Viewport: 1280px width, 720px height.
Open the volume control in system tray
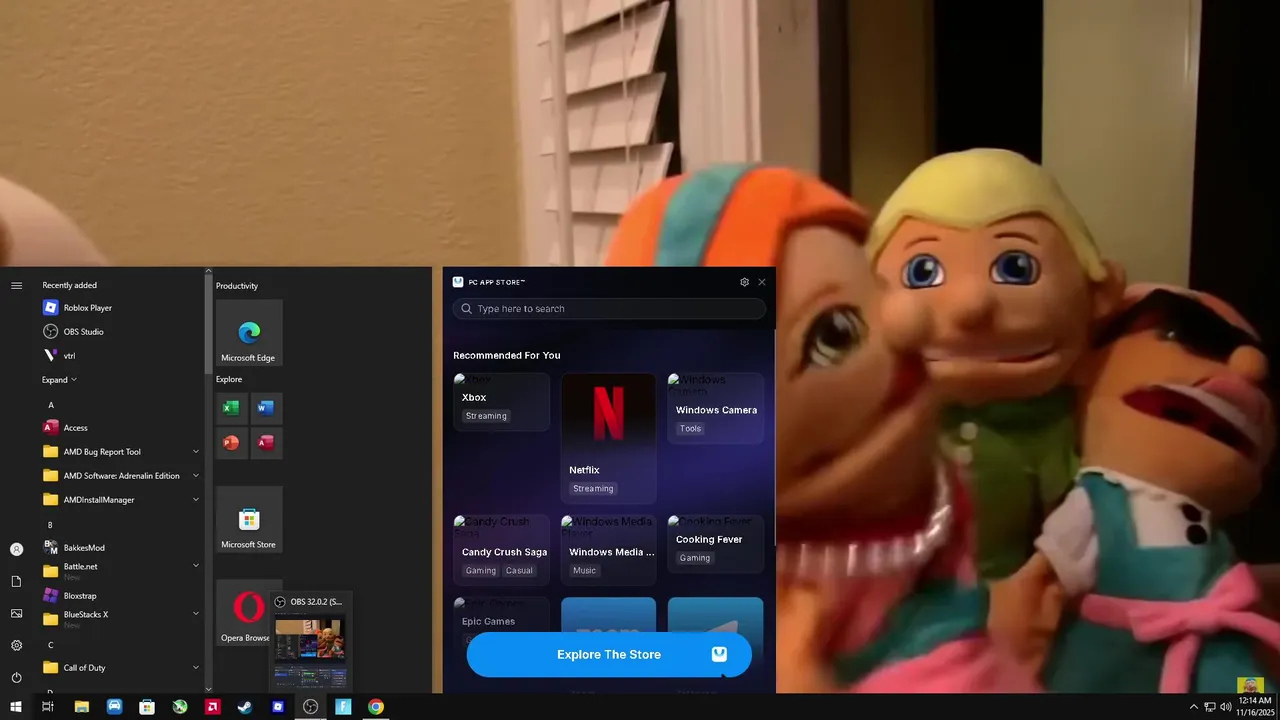click(1226, 707)
